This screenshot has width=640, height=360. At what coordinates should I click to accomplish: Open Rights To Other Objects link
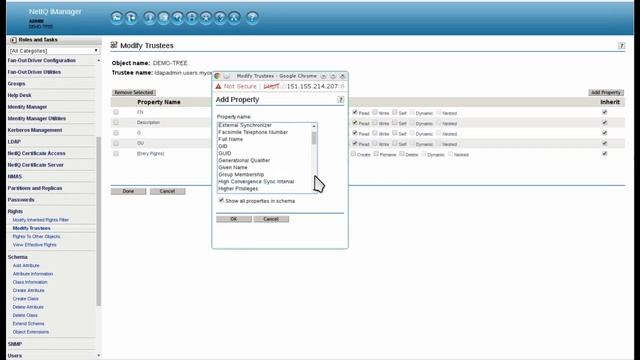(x=36, y=237)
